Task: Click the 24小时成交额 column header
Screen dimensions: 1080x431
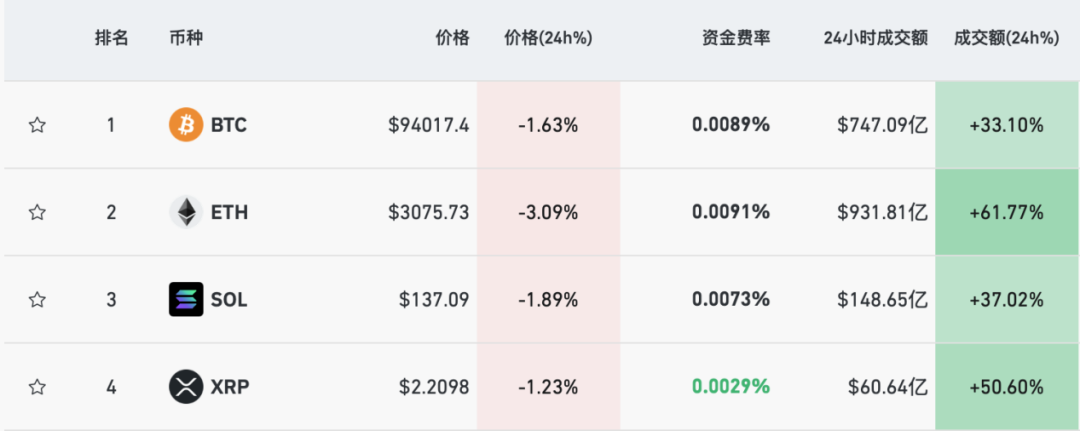Action: (875, 38)
